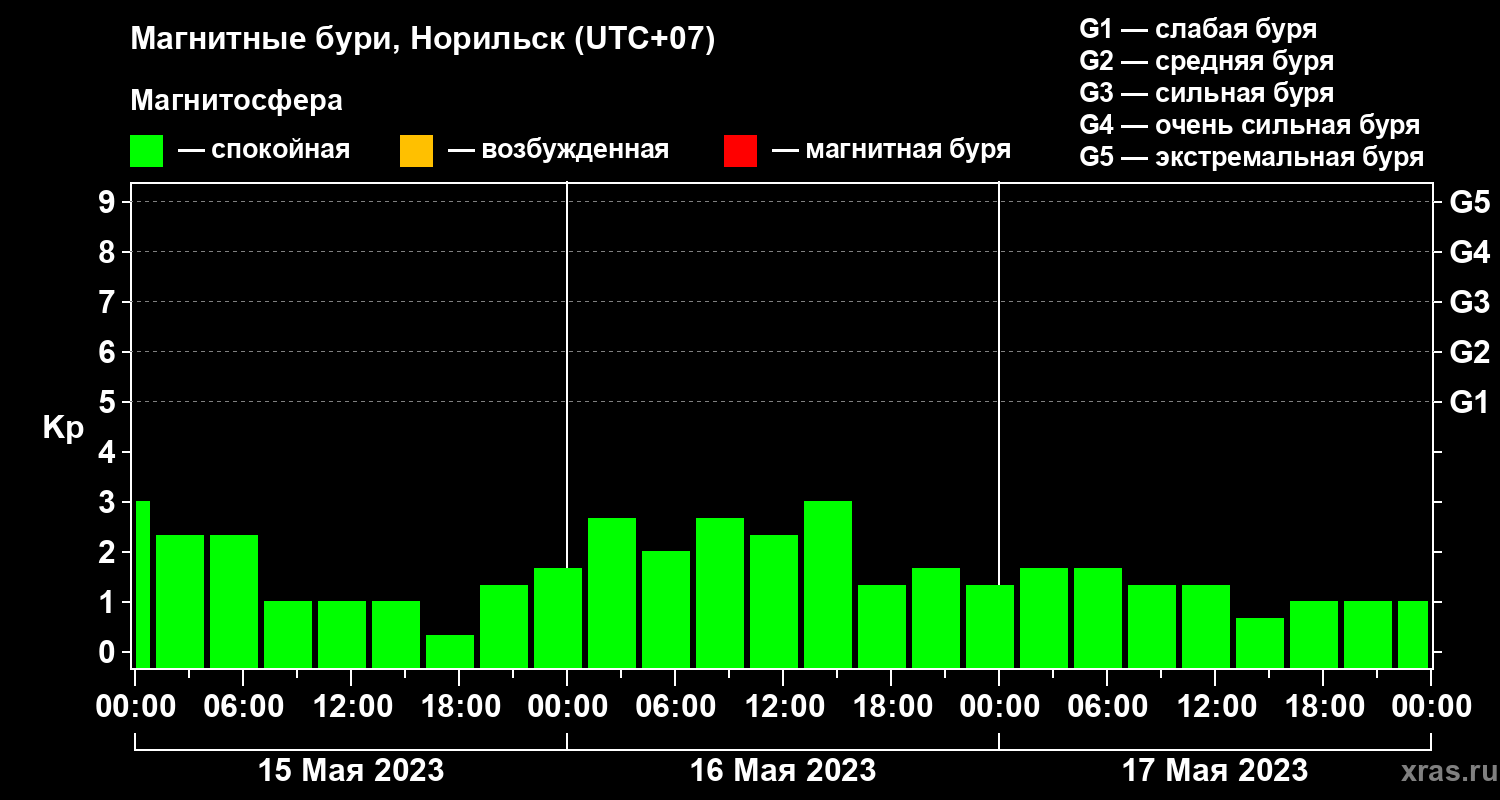Click the G3 label on right axis
The image size is (1500, 800).
click(1469, 302)
